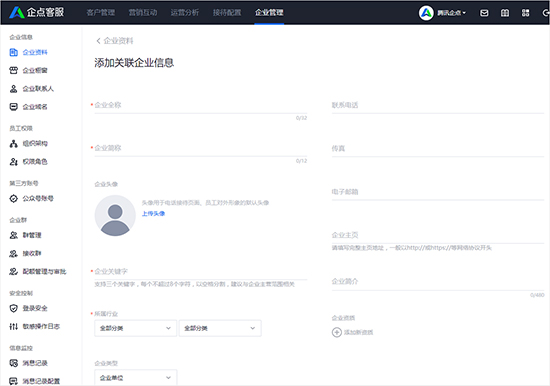Go to 企业橱窗 in sidebar
Image resolution: width=550 pixels, height=386 pixels.
click(35, 71)
